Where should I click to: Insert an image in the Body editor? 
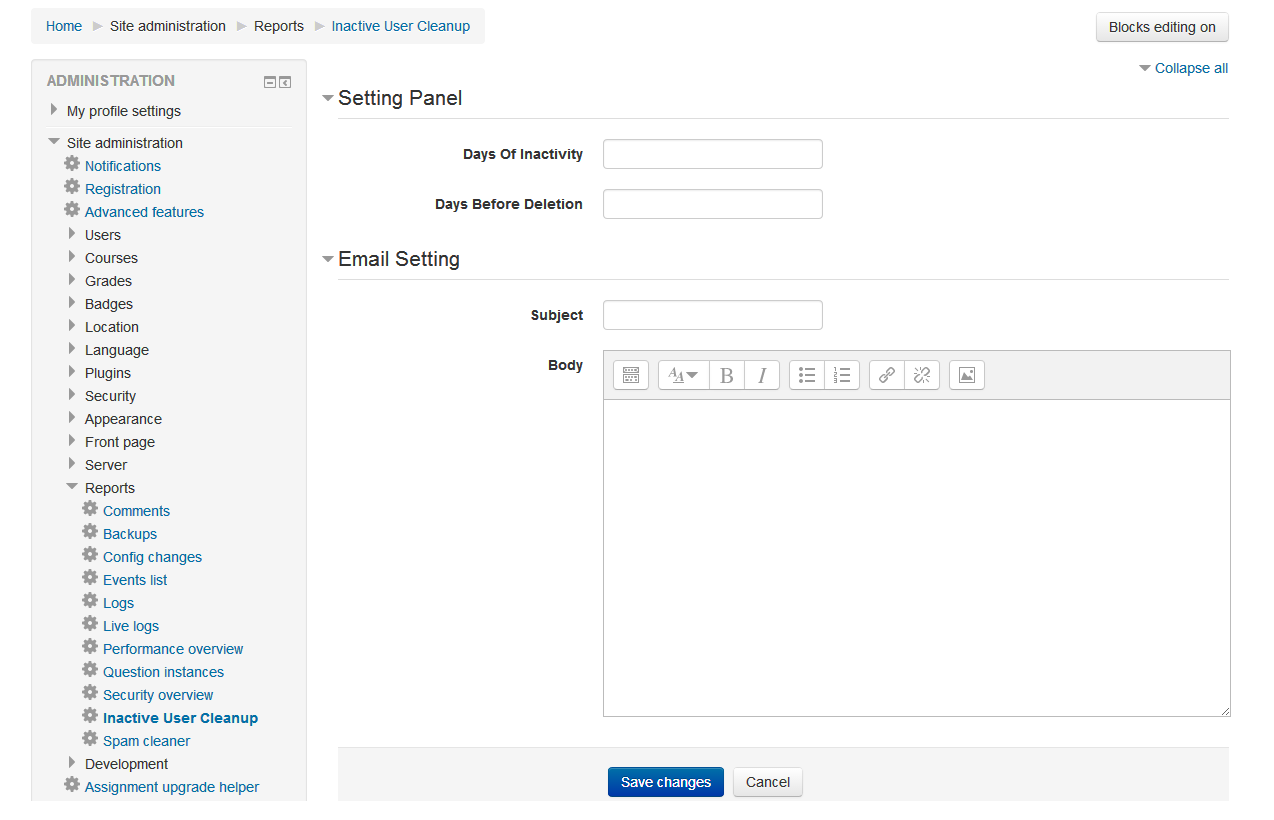tap(967, 375)
